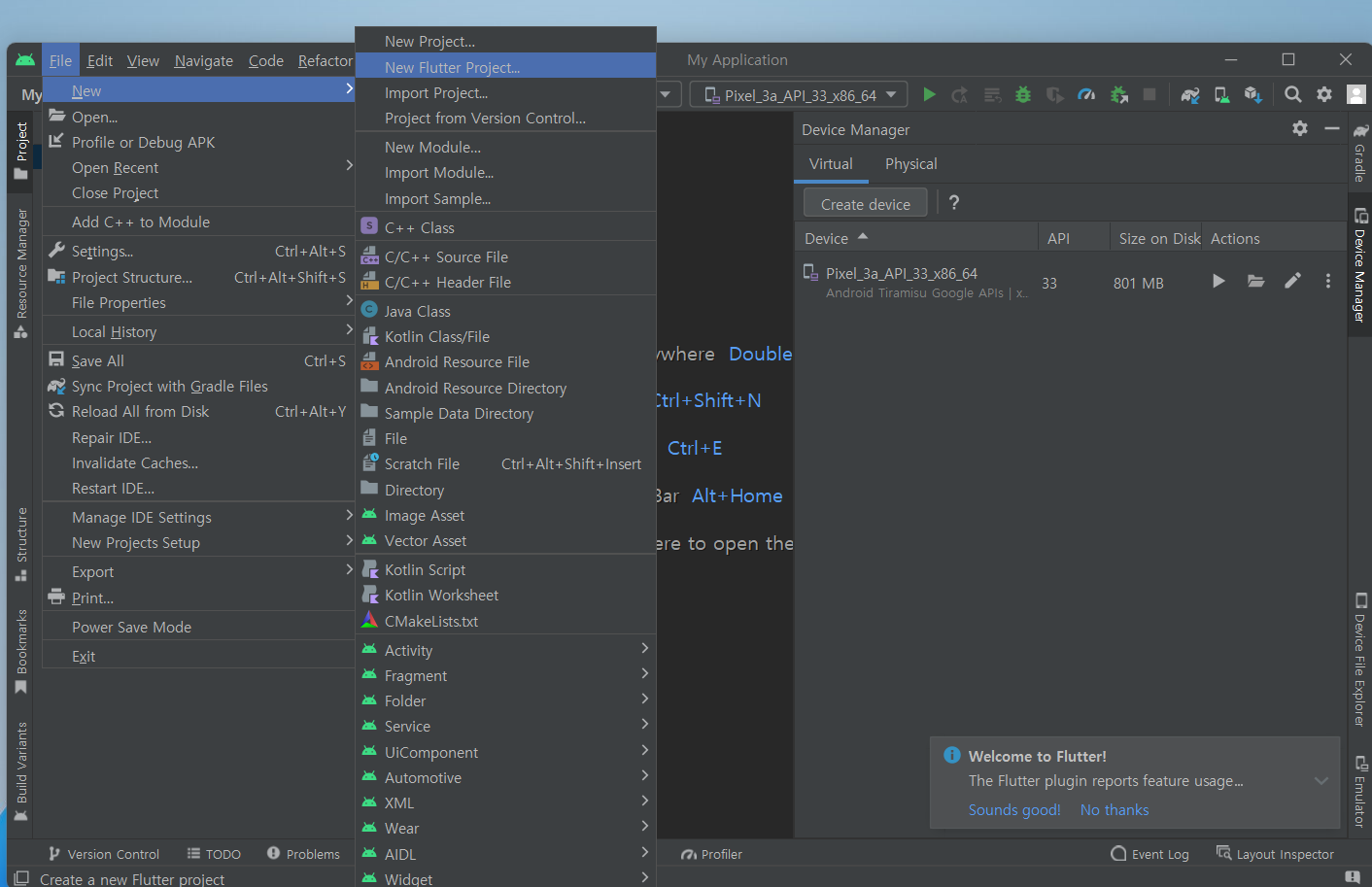This screenshot has width=1372, height=887.
Task: Select Kotlin Class/File from New menu
Action: [506, 336]
